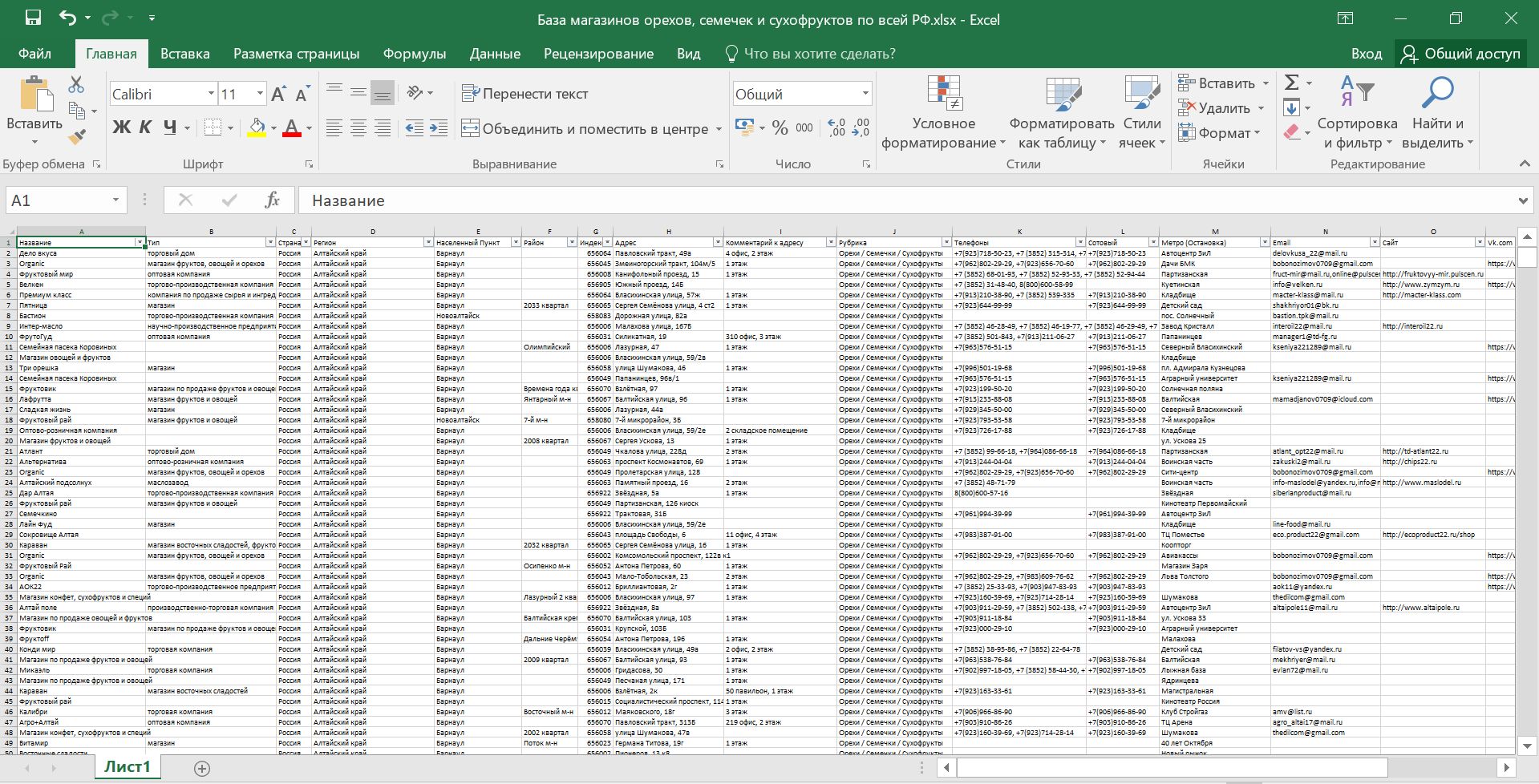Click the Insert Function fx icon
1539x784 pixels.
[272, 200]
